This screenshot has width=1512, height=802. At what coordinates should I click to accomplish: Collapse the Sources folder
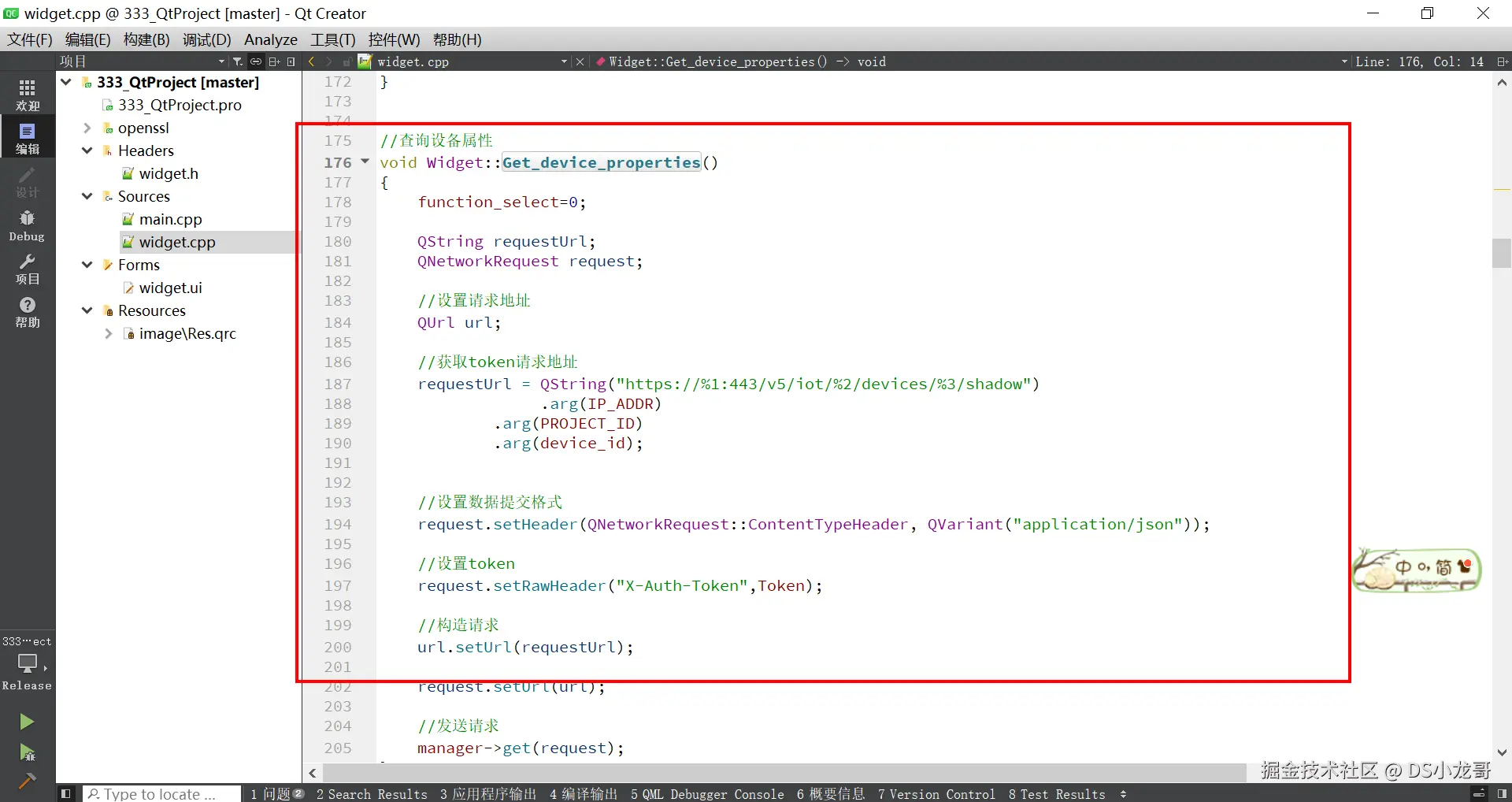coord(87,196)
